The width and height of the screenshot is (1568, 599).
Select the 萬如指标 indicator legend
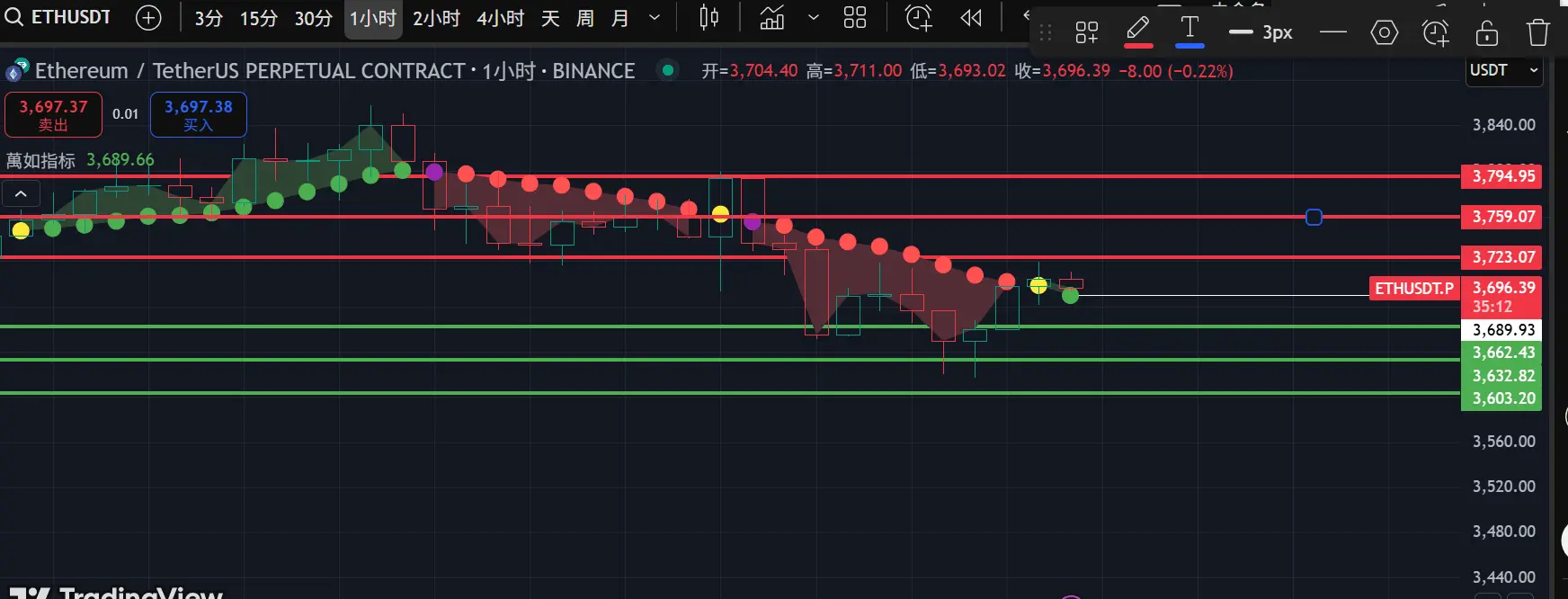[x=40, y=160]
